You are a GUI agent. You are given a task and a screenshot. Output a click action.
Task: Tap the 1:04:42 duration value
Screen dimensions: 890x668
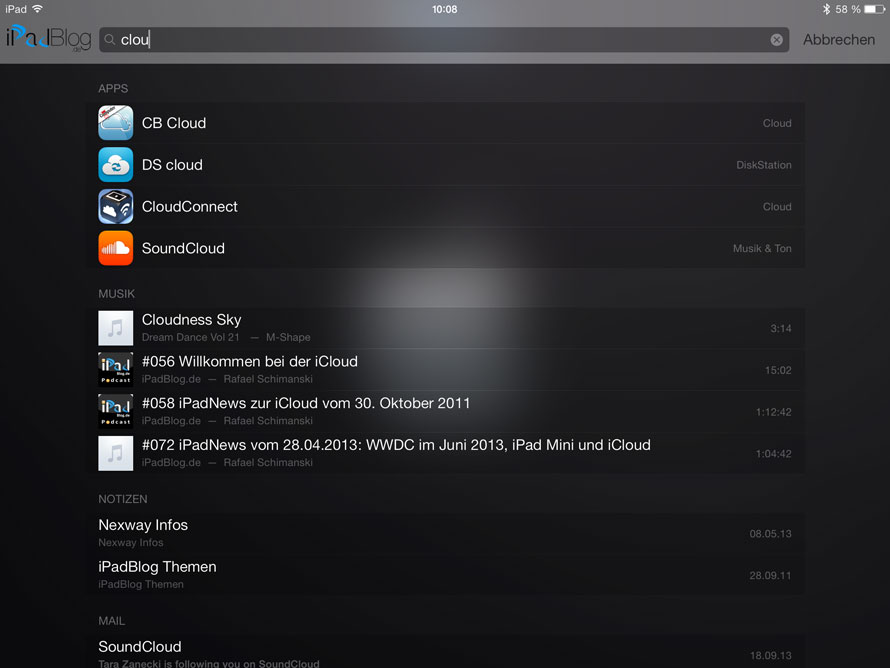pyautogui.click(x=773, y=453)
